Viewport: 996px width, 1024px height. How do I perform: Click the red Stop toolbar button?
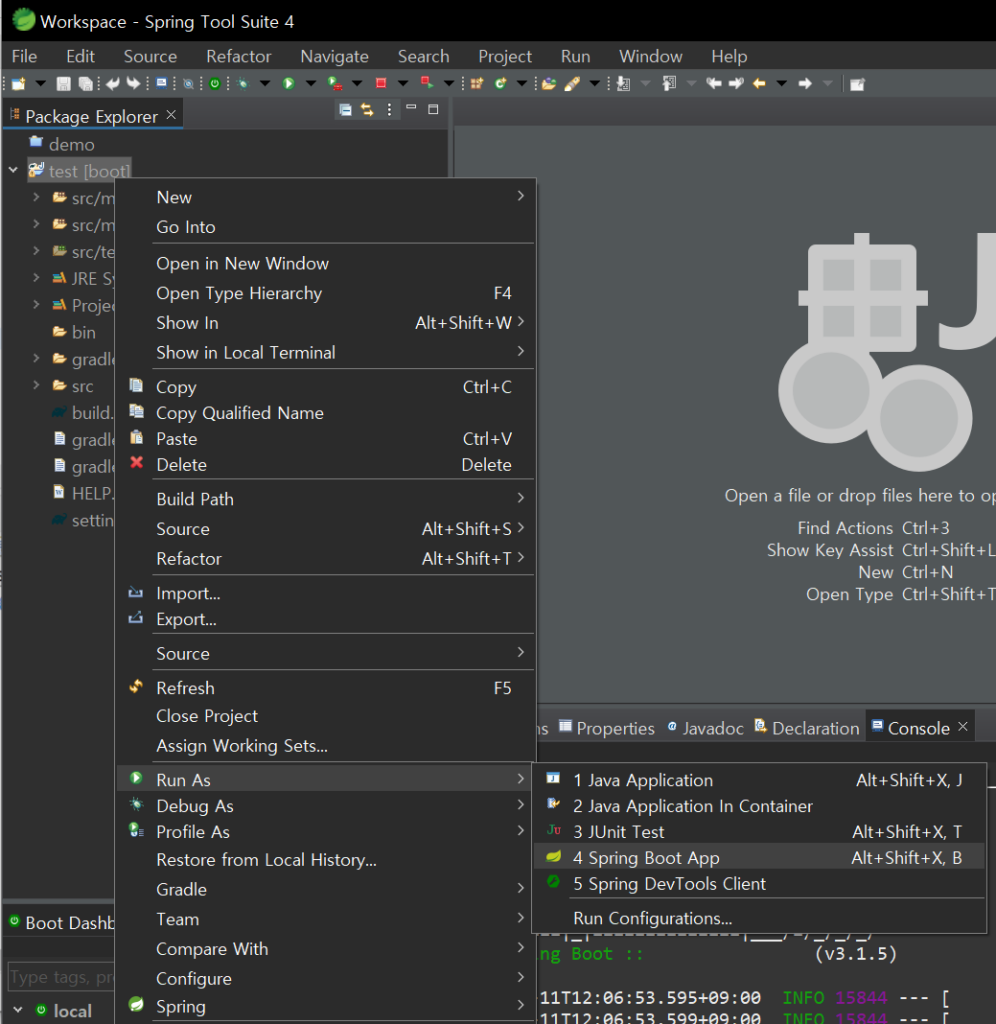[381, 84]
